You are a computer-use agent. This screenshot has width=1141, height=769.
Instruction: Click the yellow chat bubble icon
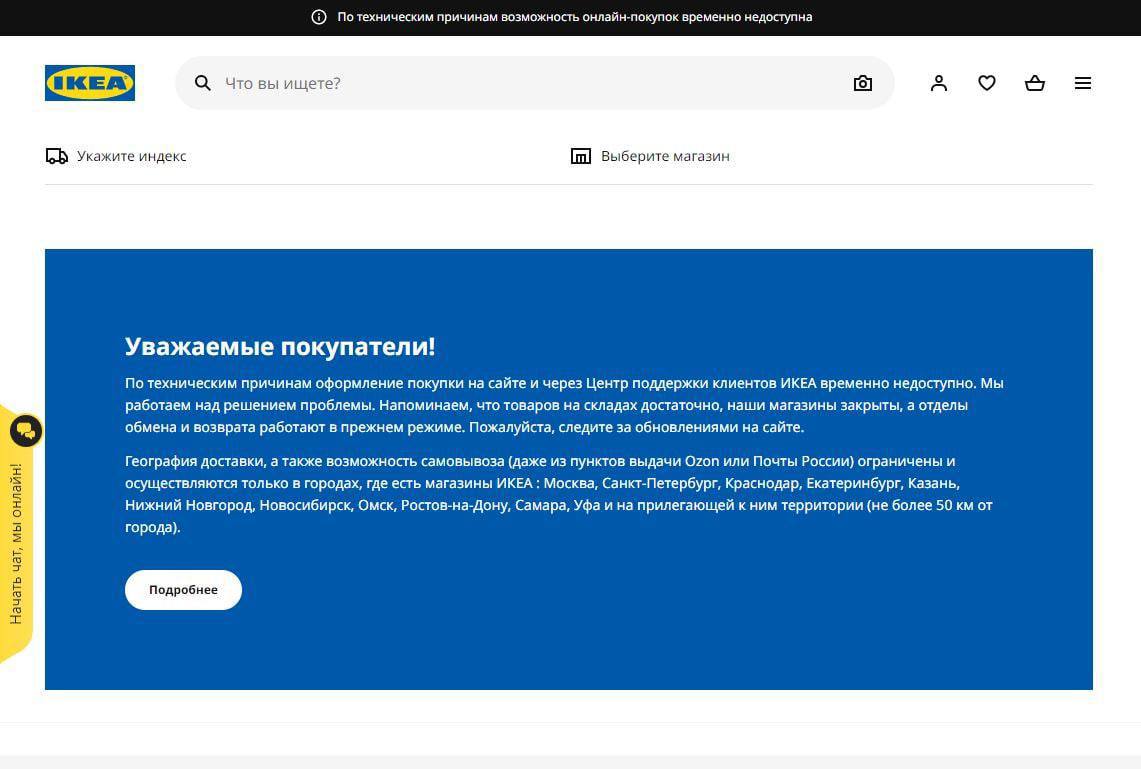(x=25, y=431)
